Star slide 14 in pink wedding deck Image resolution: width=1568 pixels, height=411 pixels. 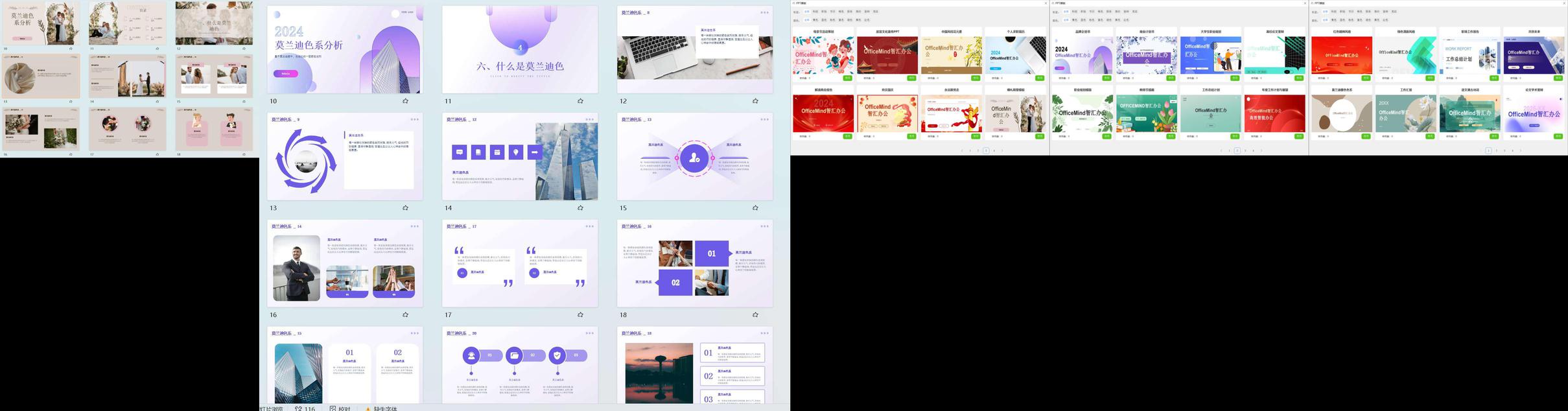[x=158, y=102]
